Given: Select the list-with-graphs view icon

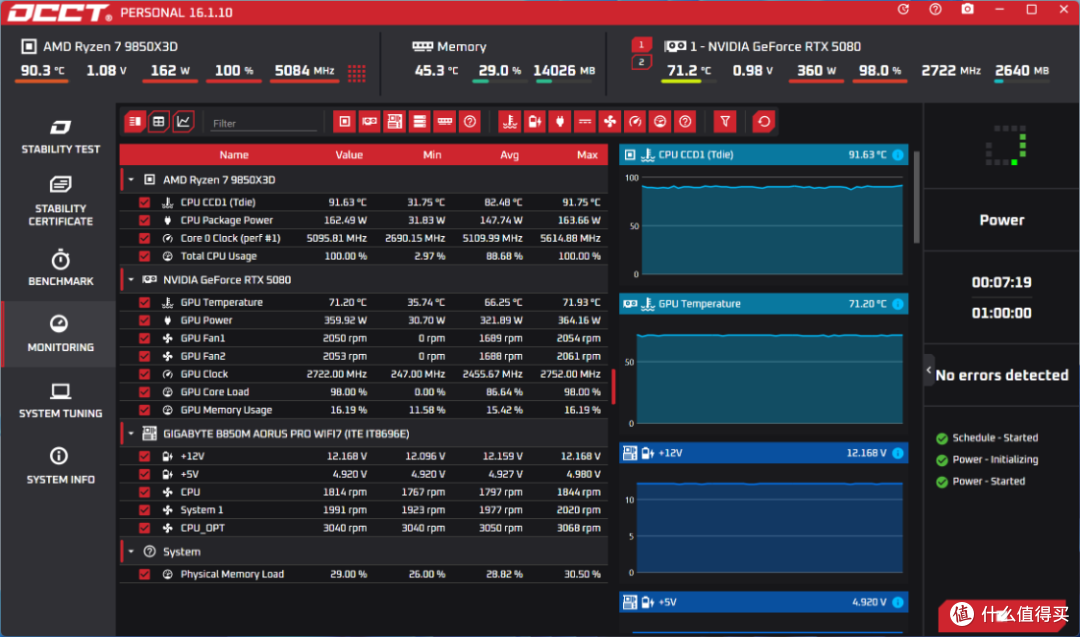Looking at the screenshot, I should click(x=134, y=122).
